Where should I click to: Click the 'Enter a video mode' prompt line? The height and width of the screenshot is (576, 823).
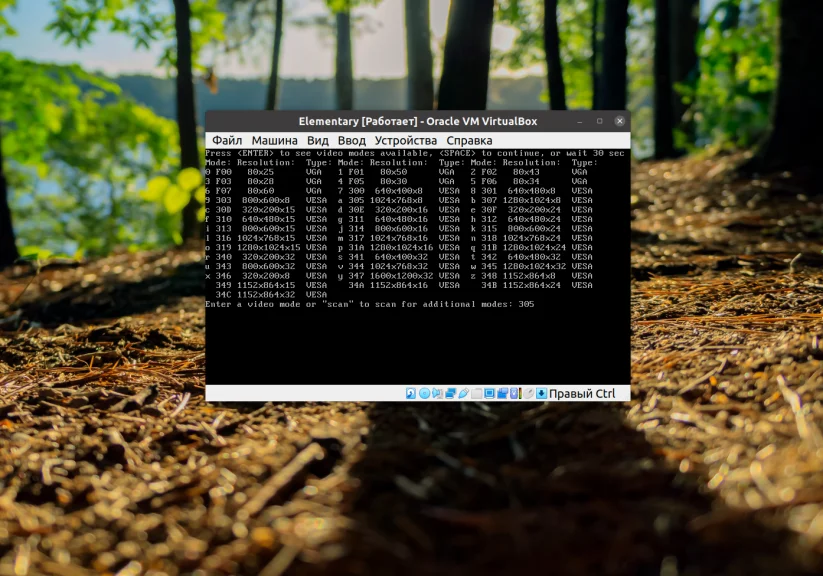pyautogui.click(x=370, y=304)
